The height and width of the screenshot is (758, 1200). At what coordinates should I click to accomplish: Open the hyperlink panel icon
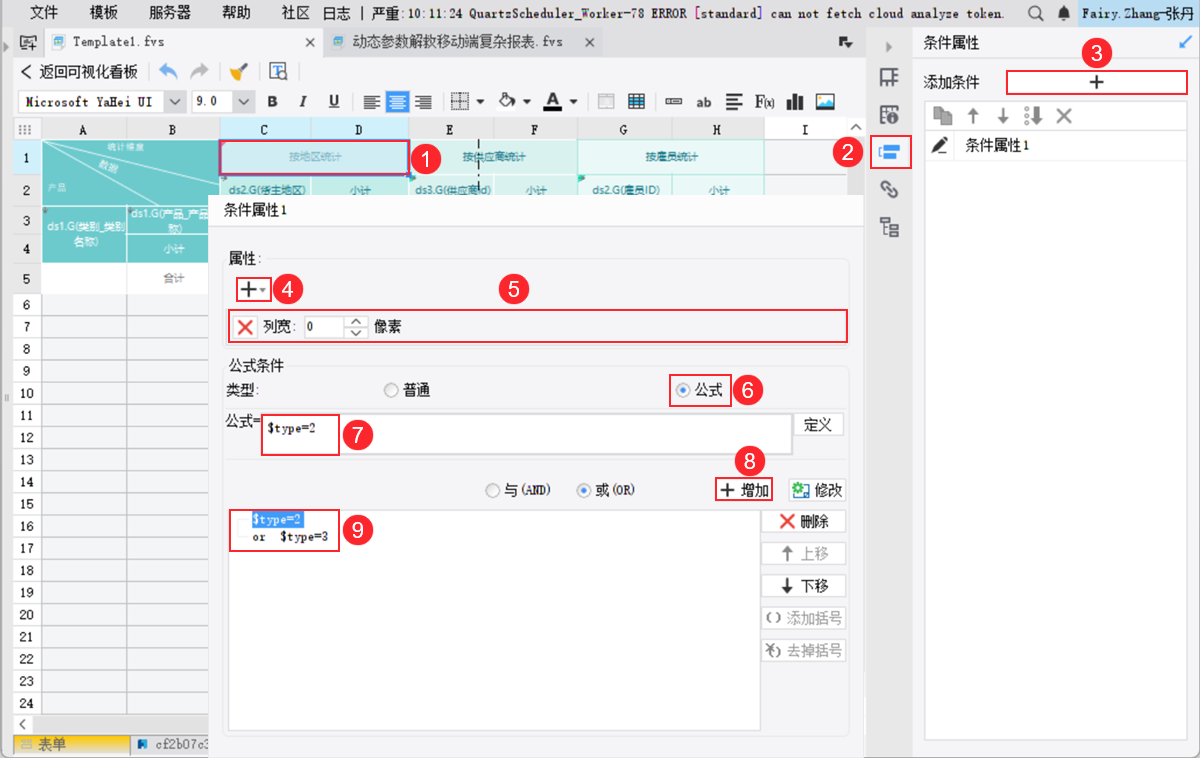click(889, 190)
